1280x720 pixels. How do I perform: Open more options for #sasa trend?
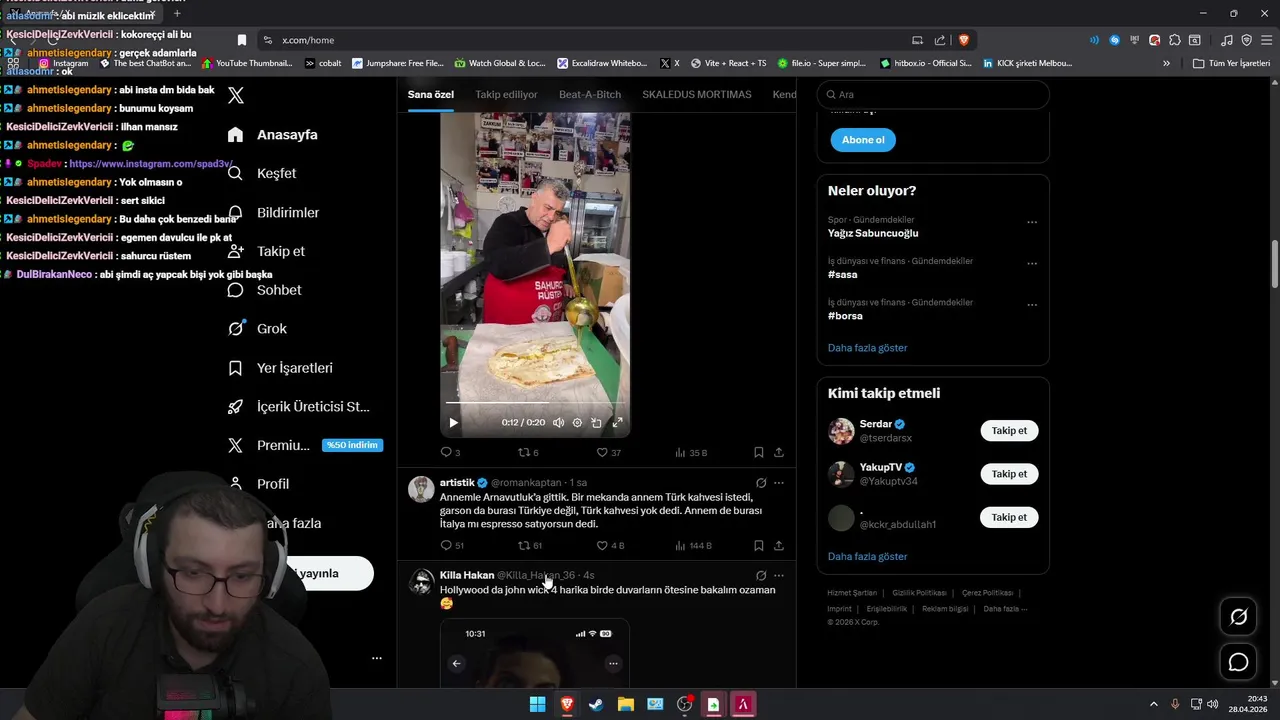click(x=1032, y=264)
